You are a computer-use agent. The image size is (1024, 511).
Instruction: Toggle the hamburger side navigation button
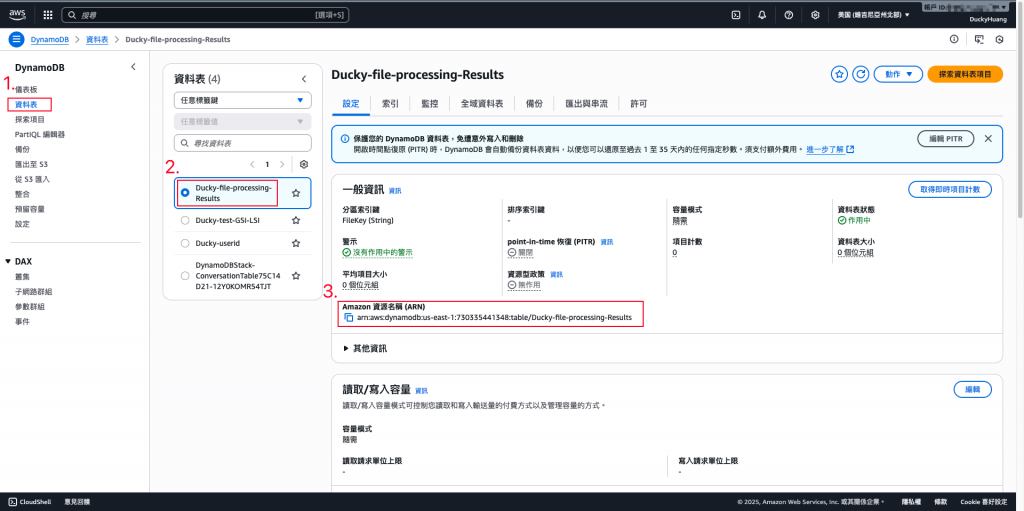(x=16, y=39)
